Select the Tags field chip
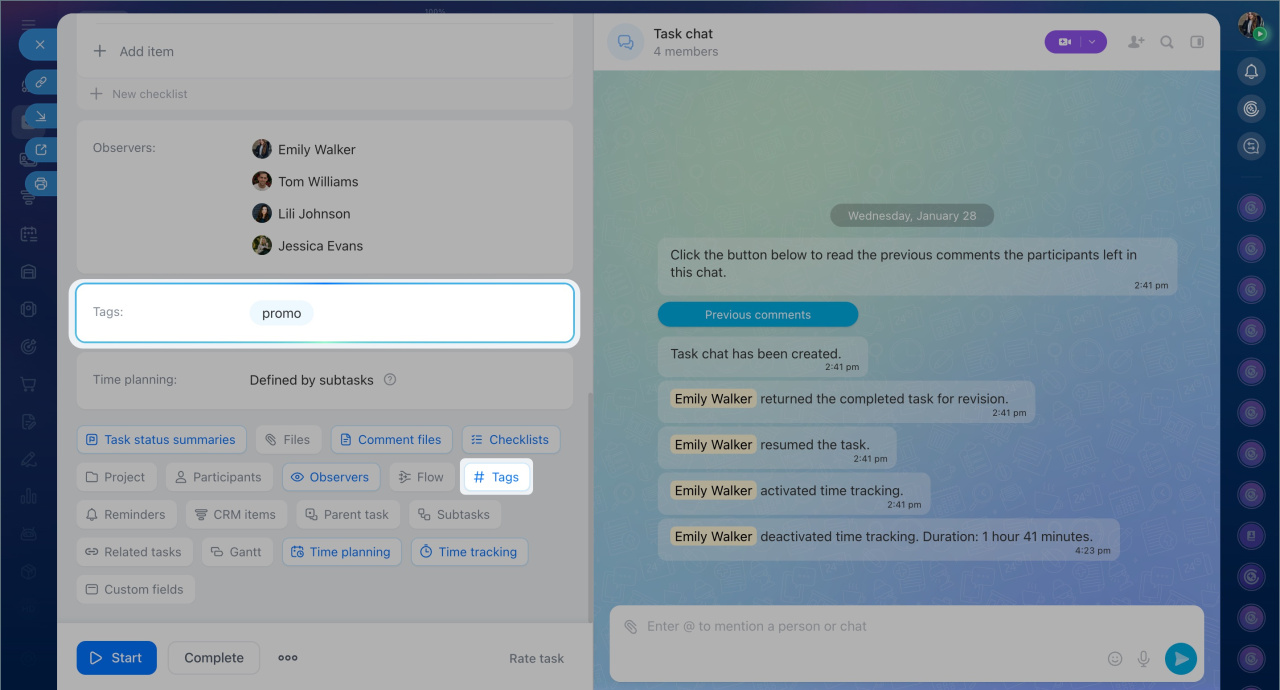 tap(496, 477)
